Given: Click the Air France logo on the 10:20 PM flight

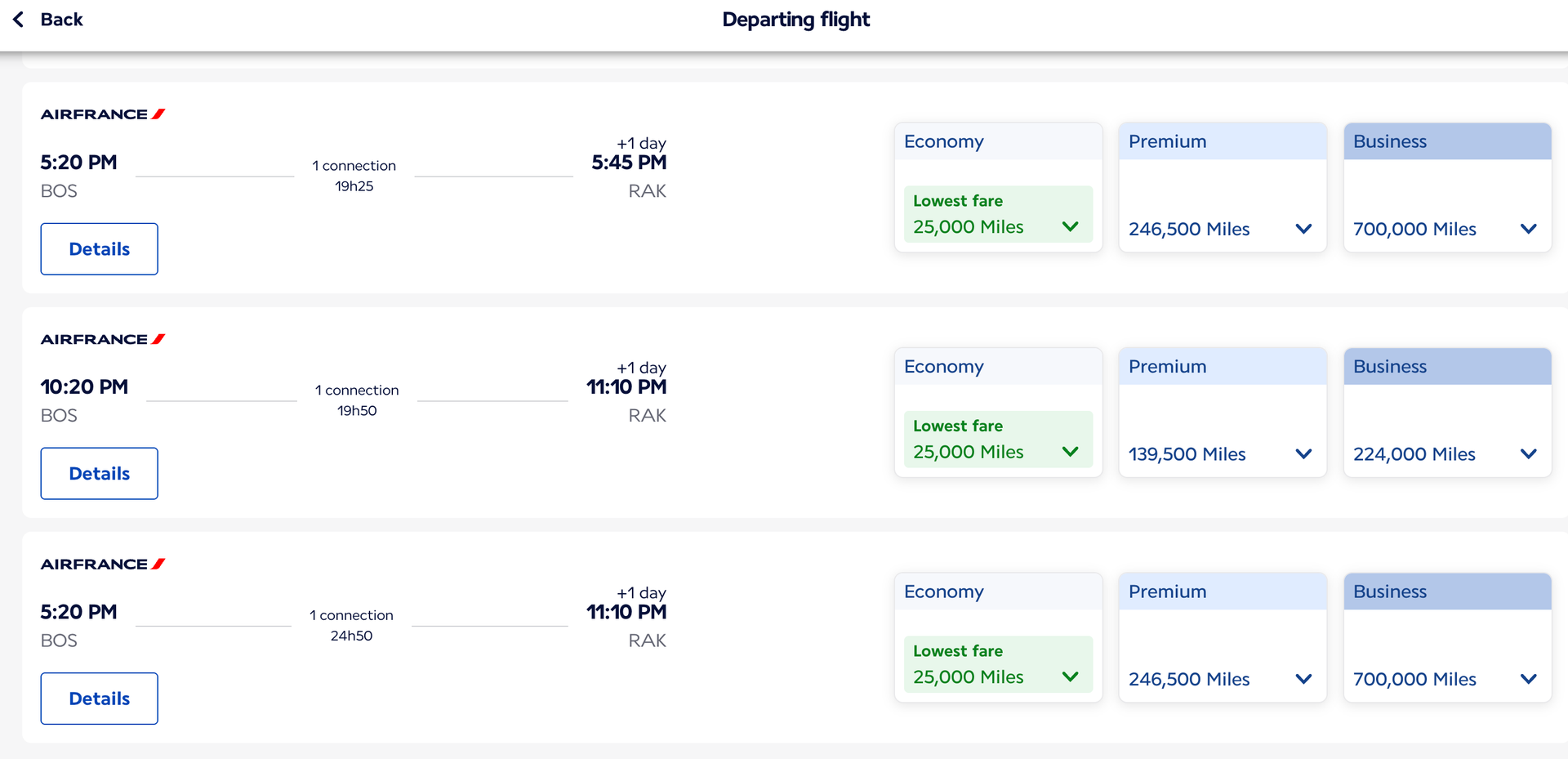Looking at the screenshot, I should (x=102, y=338).
